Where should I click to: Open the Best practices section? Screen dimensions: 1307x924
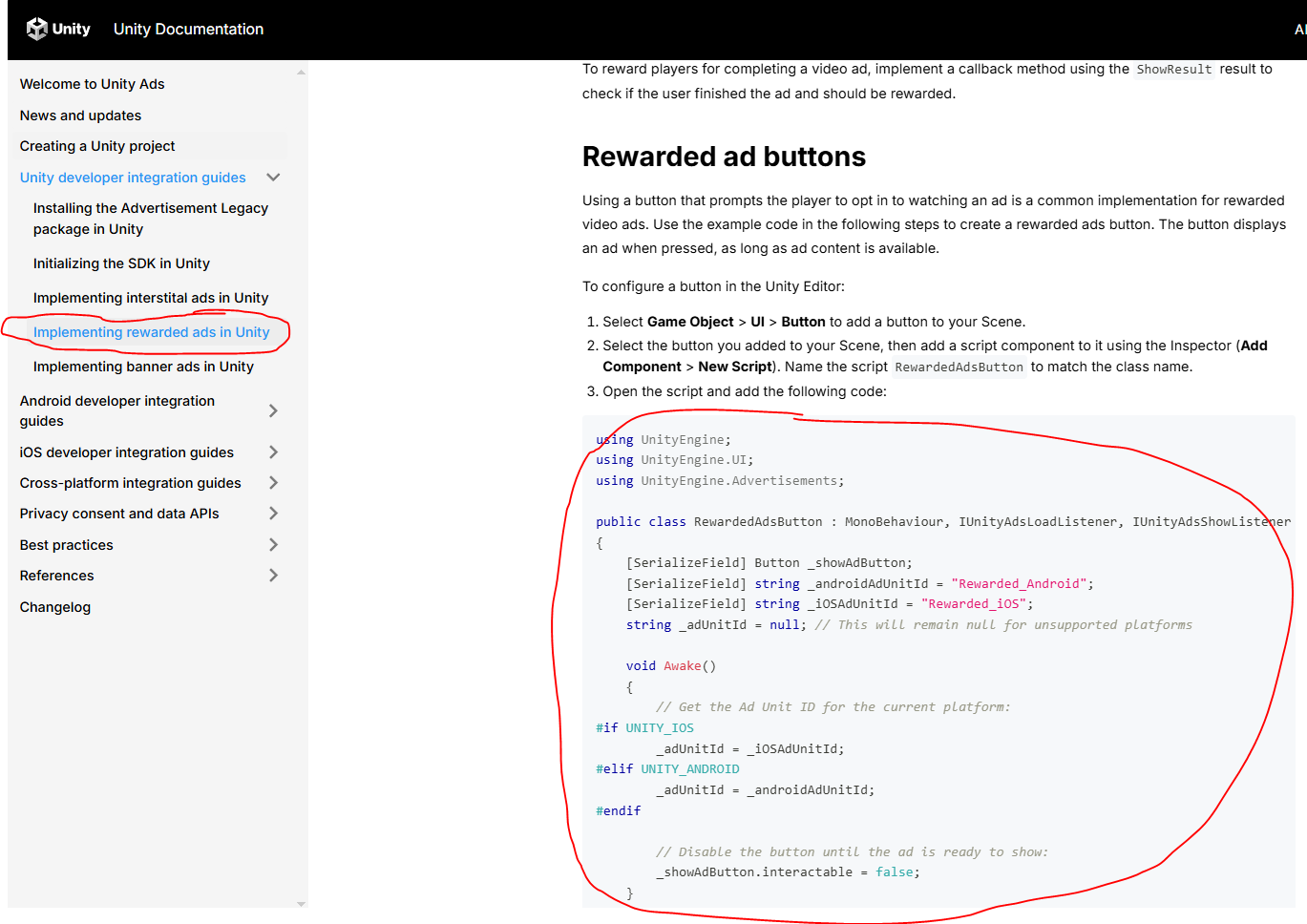point(67,545)
